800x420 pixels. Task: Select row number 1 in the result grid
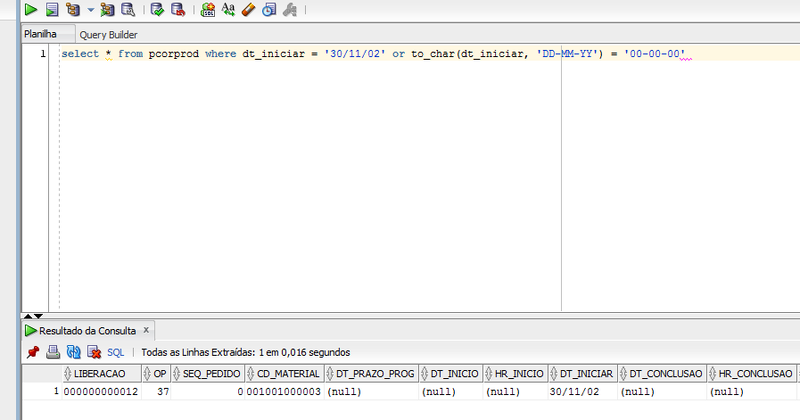click(x=43, y=391)
